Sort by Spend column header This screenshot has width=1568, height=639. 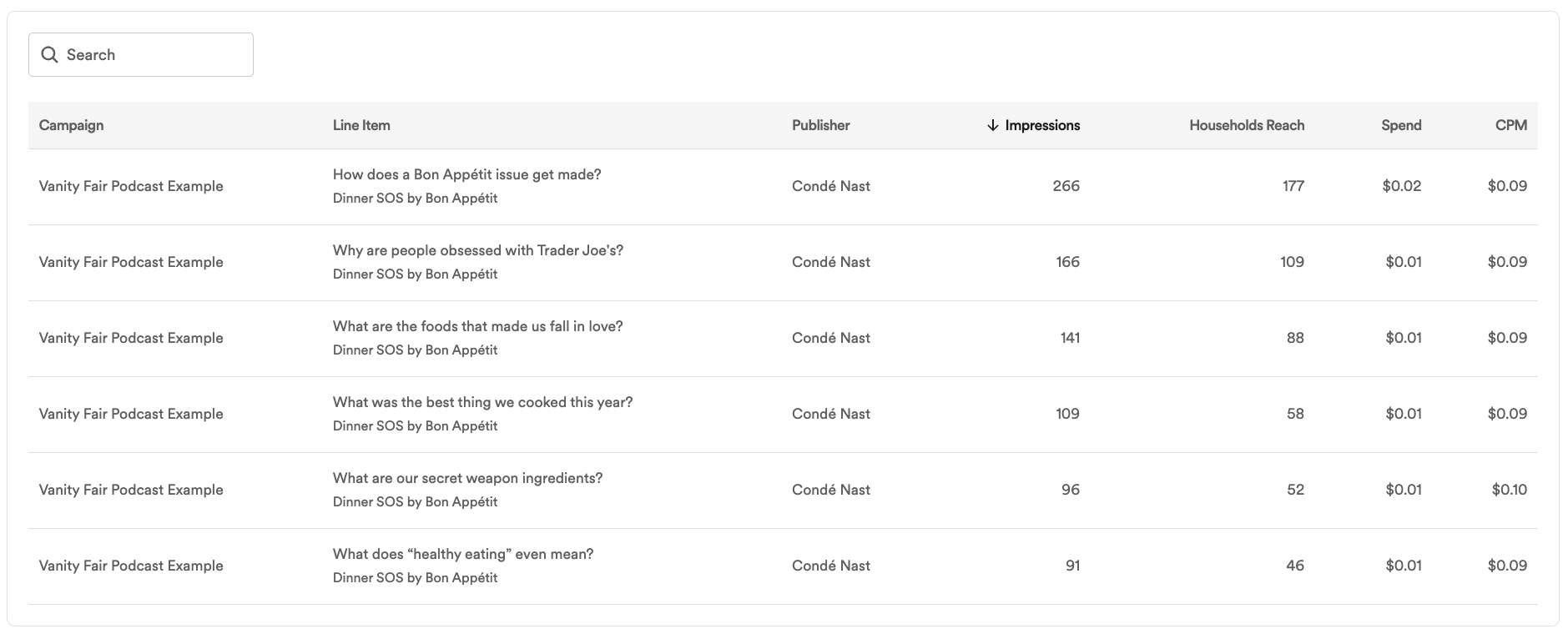[x=1401, y=125]
